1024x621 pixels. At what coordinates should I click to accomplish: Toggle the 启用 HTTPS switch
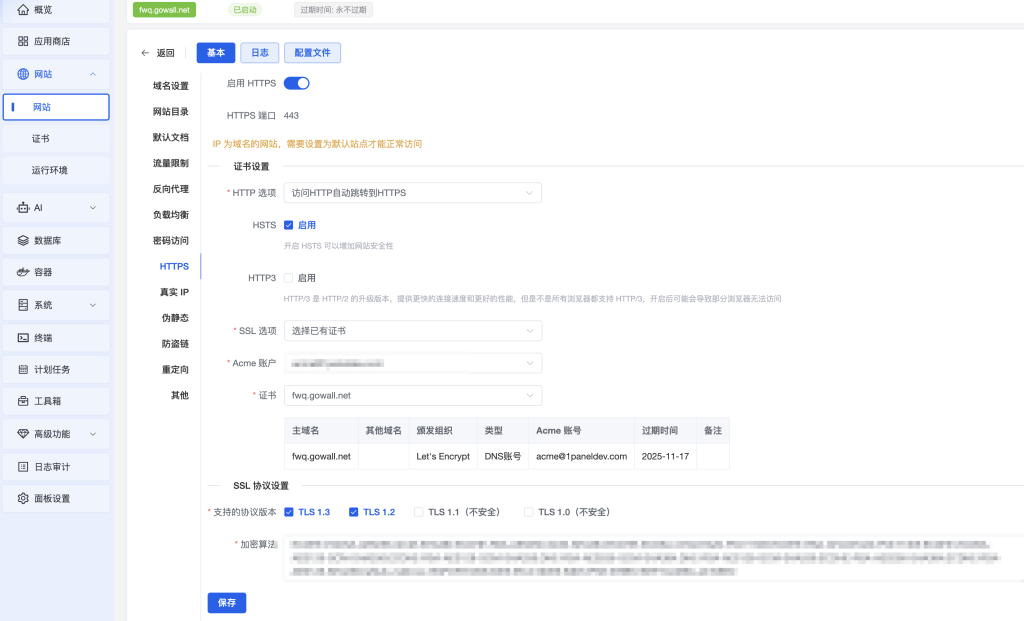[296, 83]
